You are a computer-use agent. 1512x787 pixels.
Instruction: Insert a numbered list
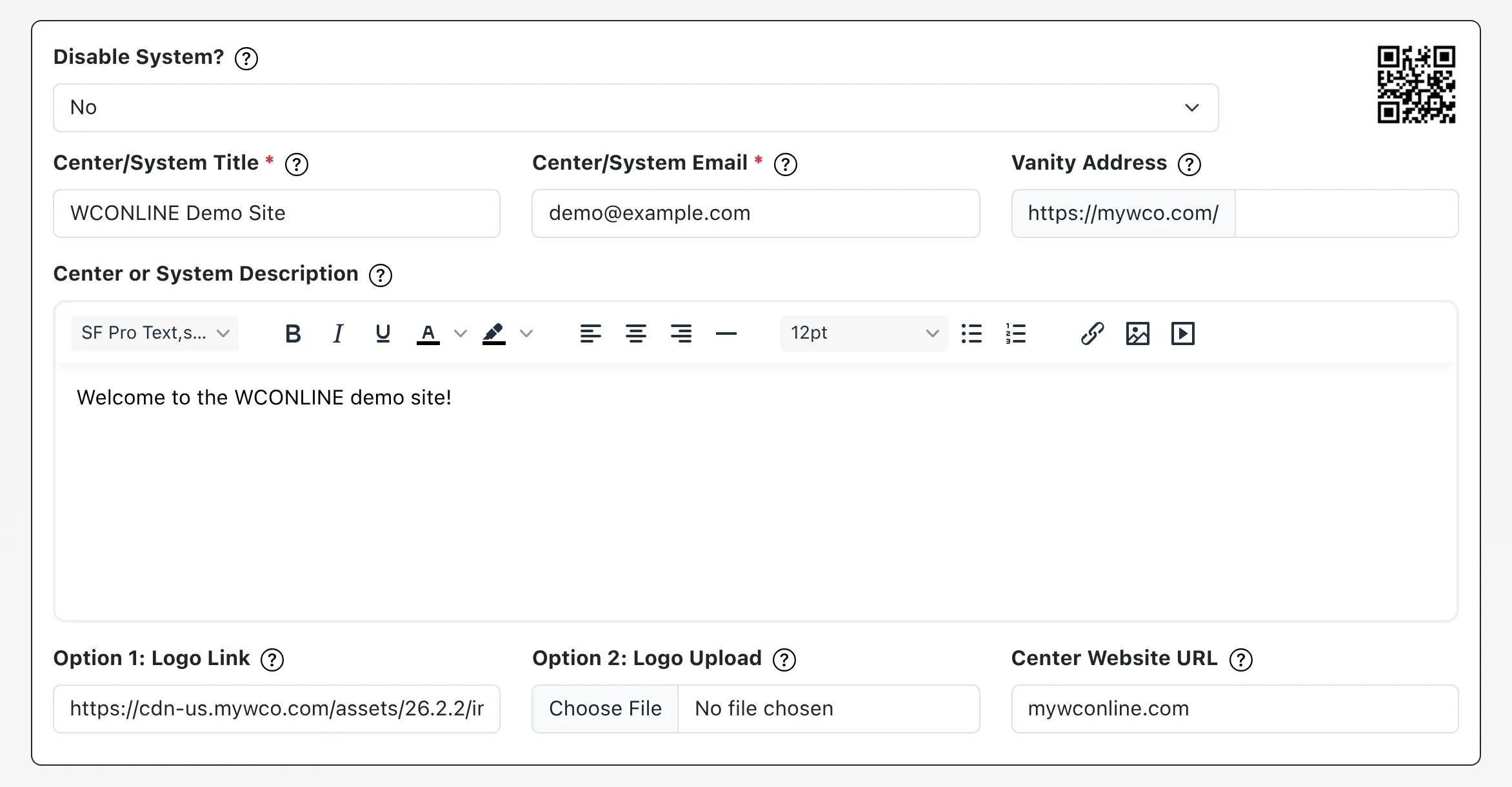coord(1016,334)
